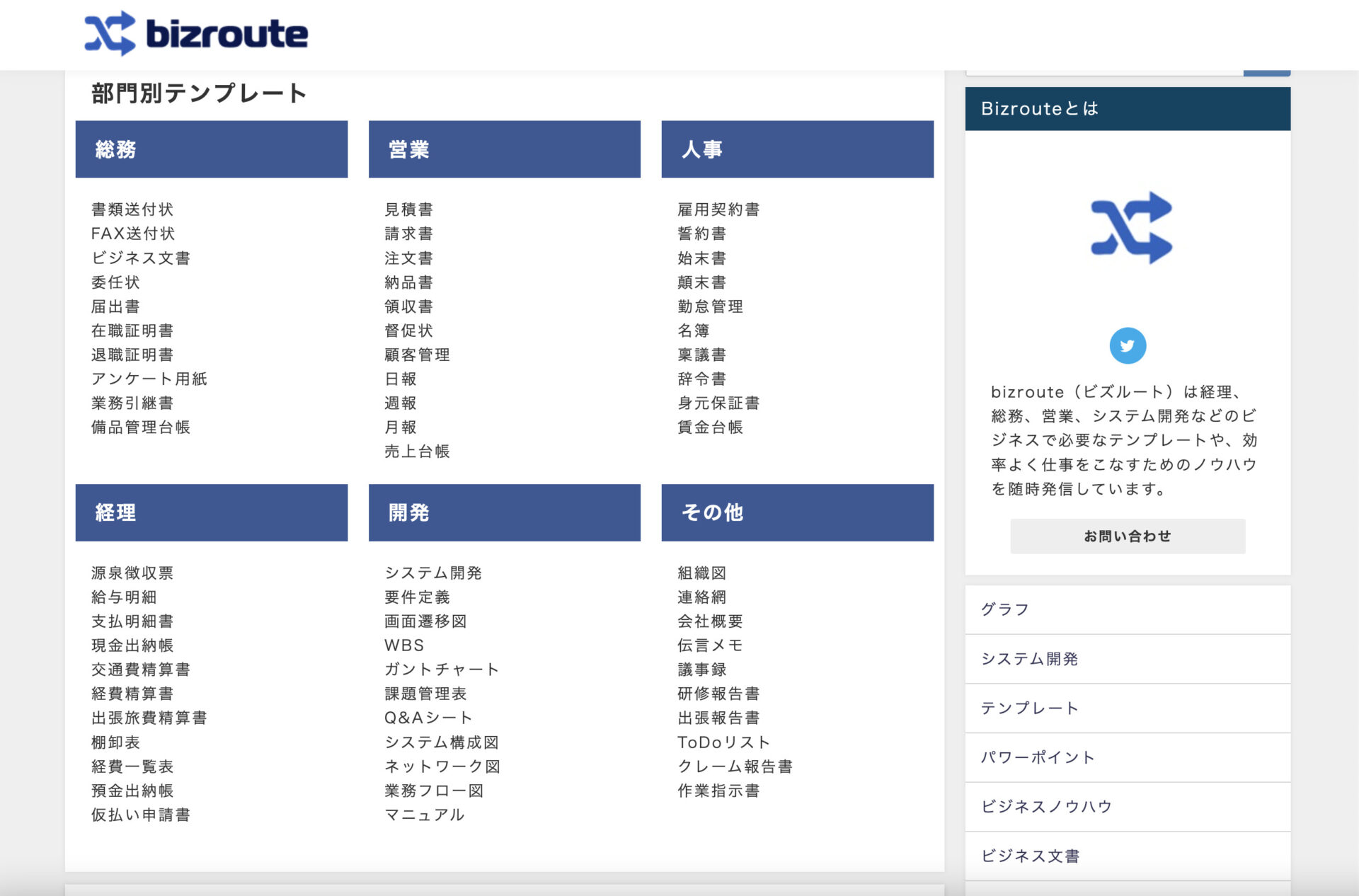This screenshot has height=896, width=1359.
Task: Open the グラフ sidebar menu item
Action: tap(1005, 609)
